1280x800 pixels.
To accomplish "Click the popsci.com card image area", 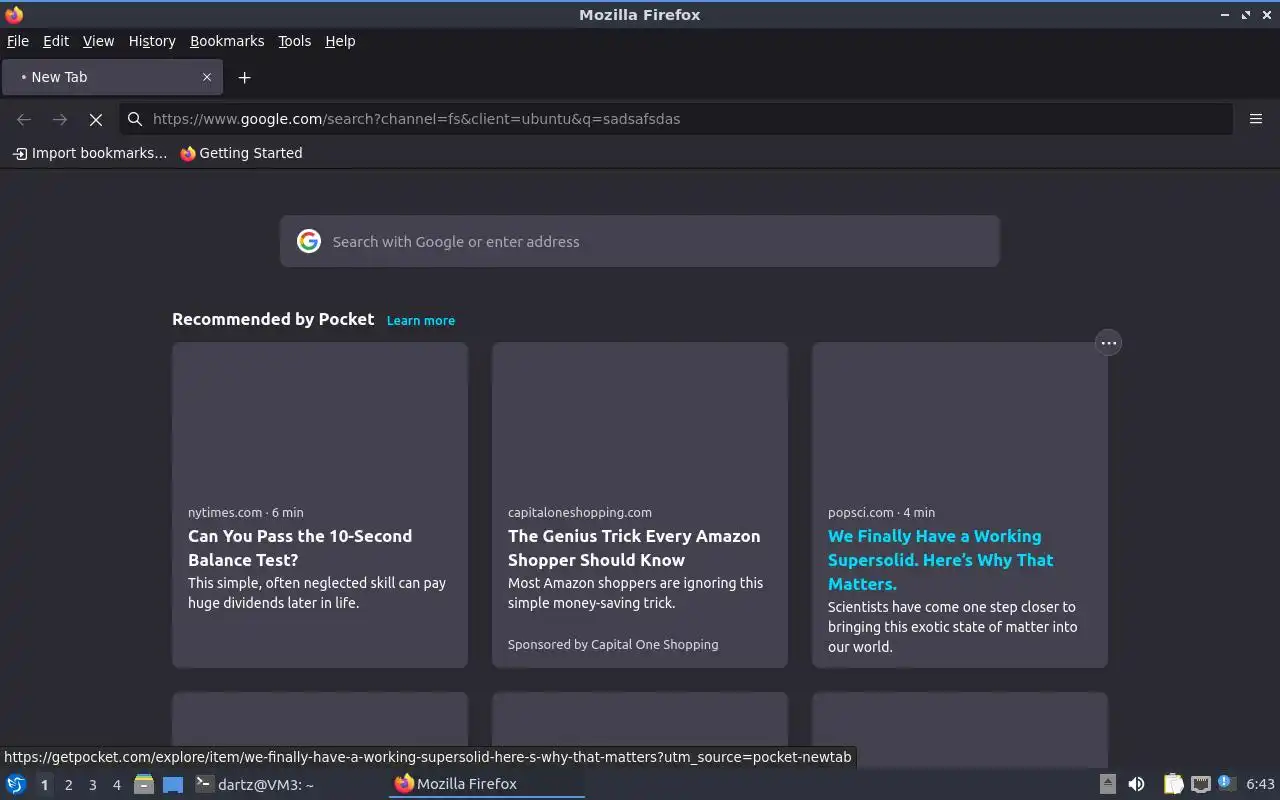I will coord(960,417).
